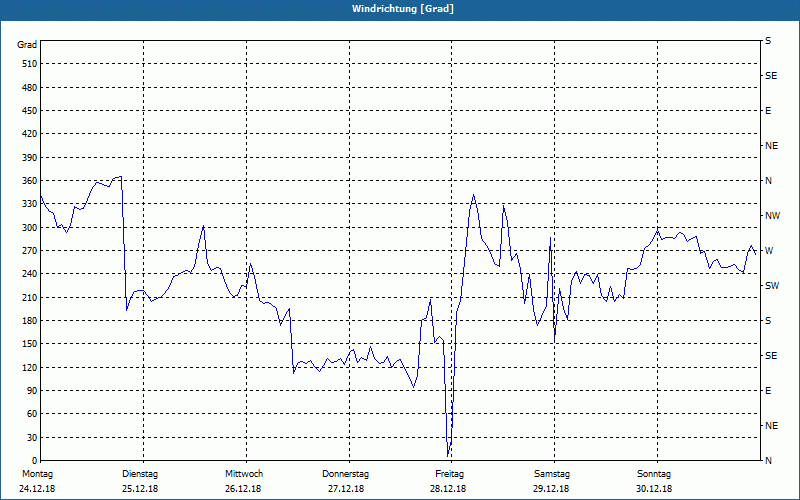Click the NW compass label
This screenshot has width=800, height=500.
(772, 216)
